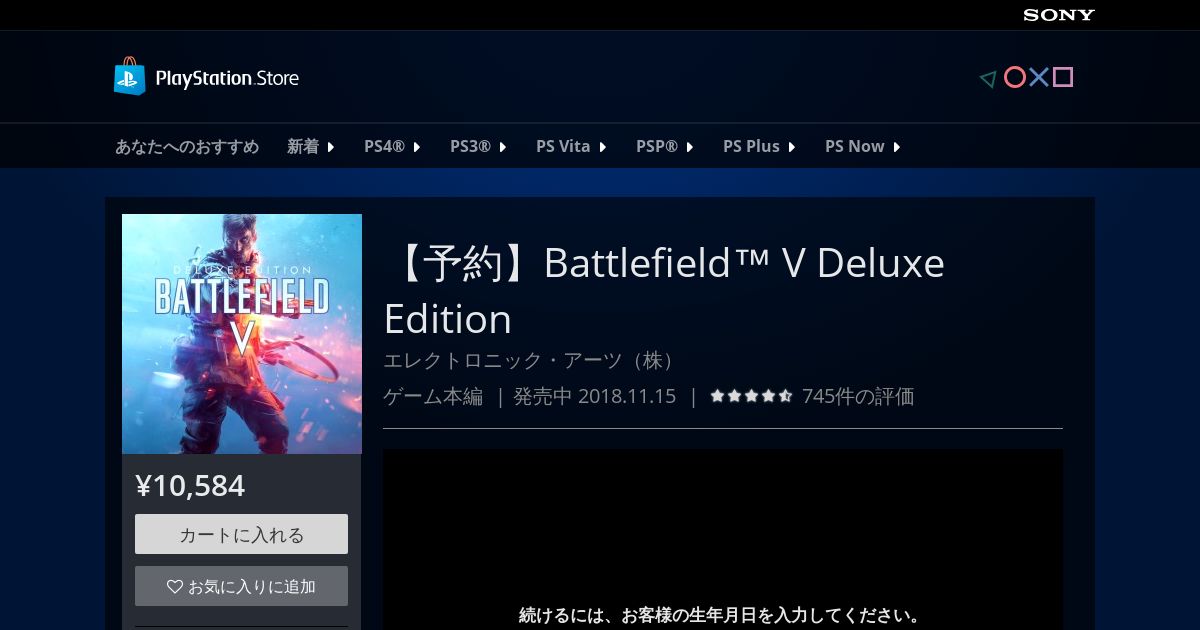Click the five-star rating icons
The width and height of the screenshot is (1200, 630).
(751, 396)
